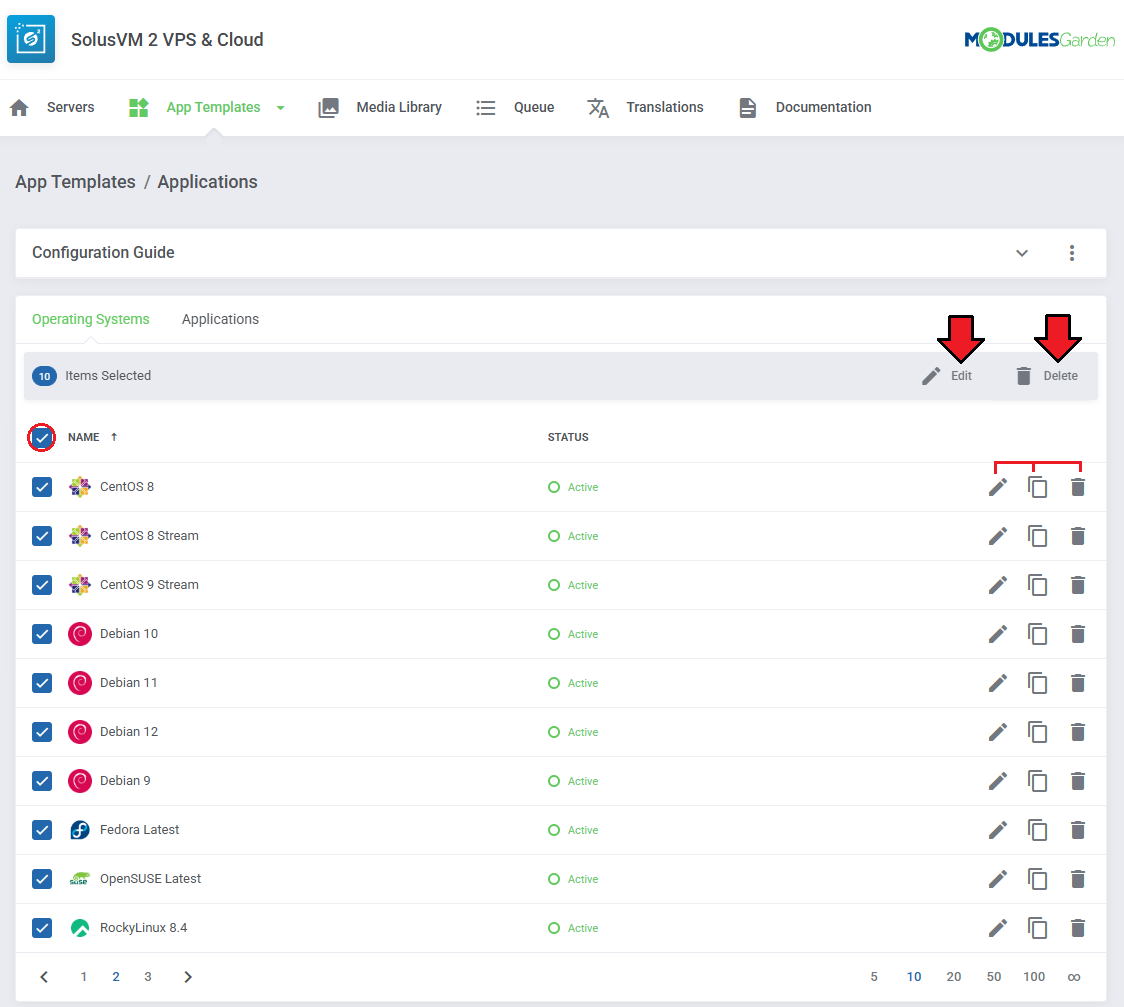Image resolution: width=1124 pixels, height=1007 pixels.
Task: Untick the Debian 9 row checkbox
Action: [42, 781]
